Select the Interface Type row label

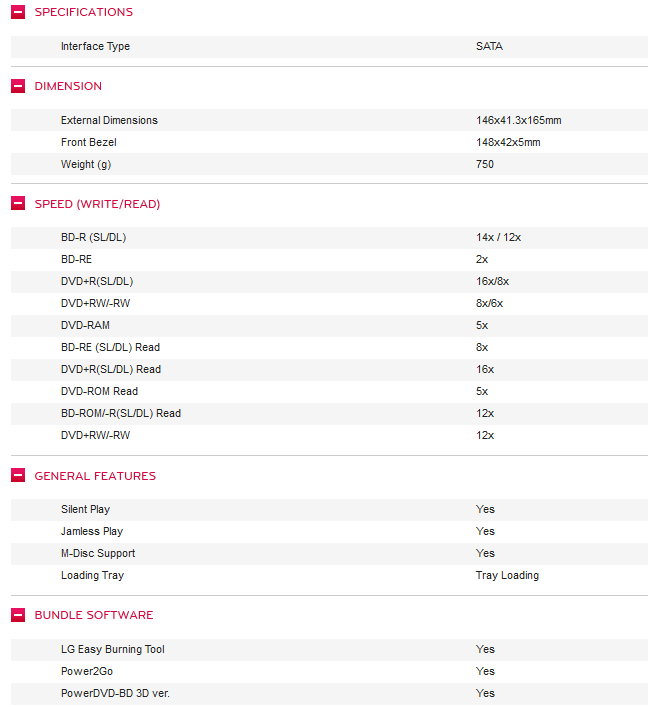(x=95, y=47)
